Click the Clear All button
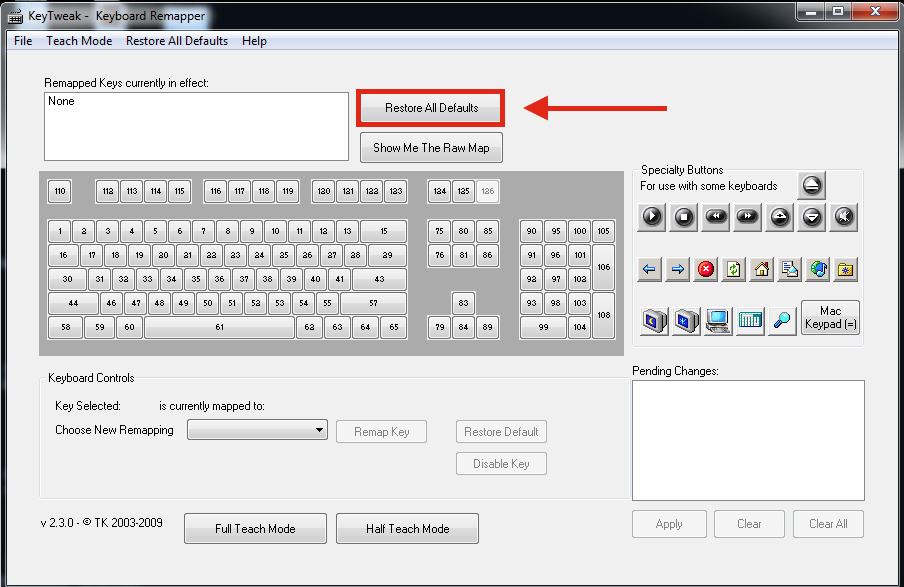 [x=828, y=524]
